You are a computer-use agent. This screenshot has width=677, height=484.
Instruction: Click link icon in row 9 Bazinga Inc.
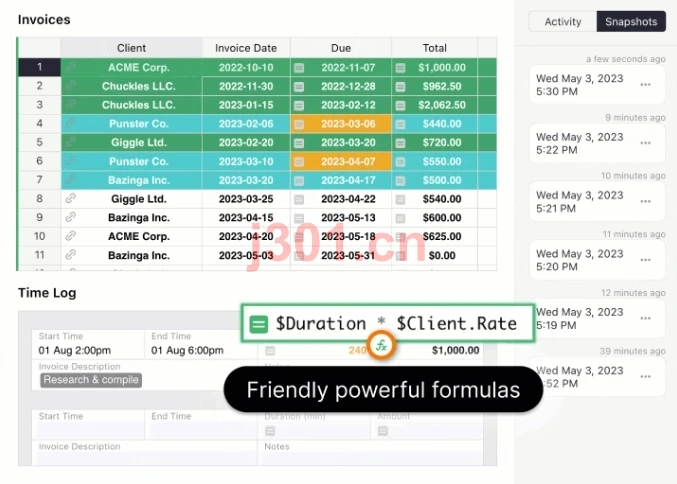[70, 217]
